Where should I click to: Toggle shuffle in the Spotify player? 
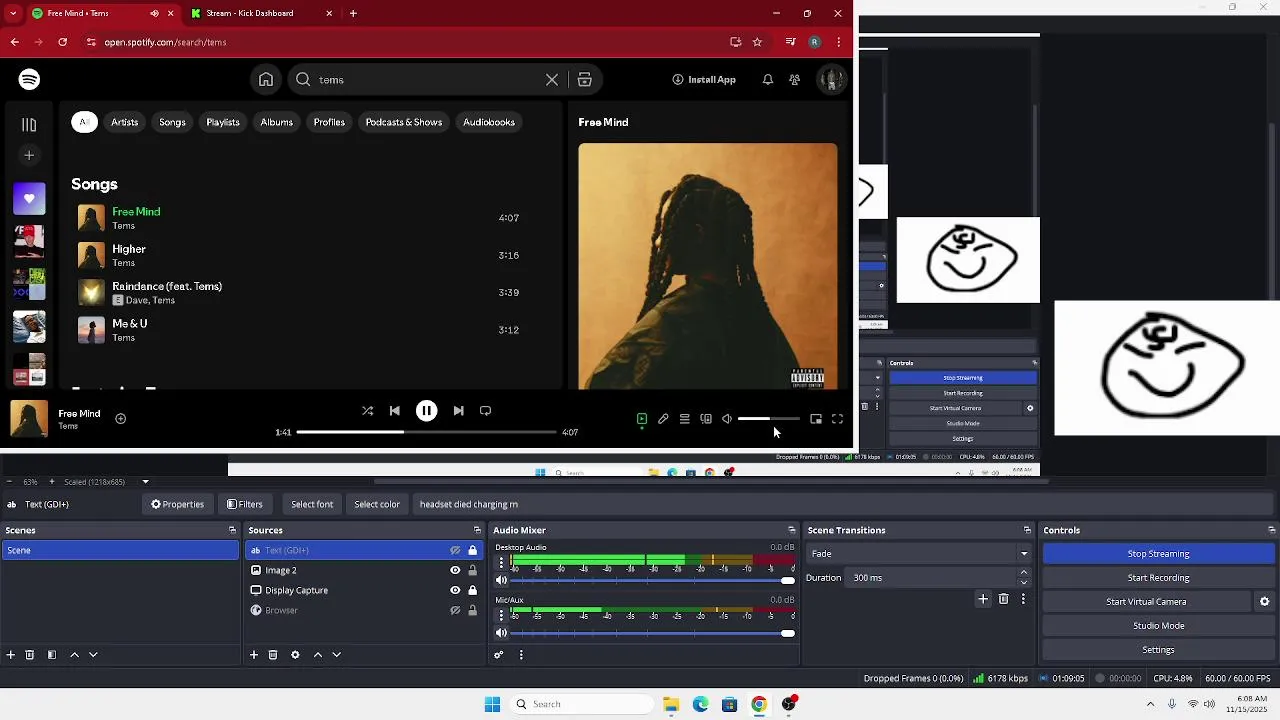click(x=367, y=411)
